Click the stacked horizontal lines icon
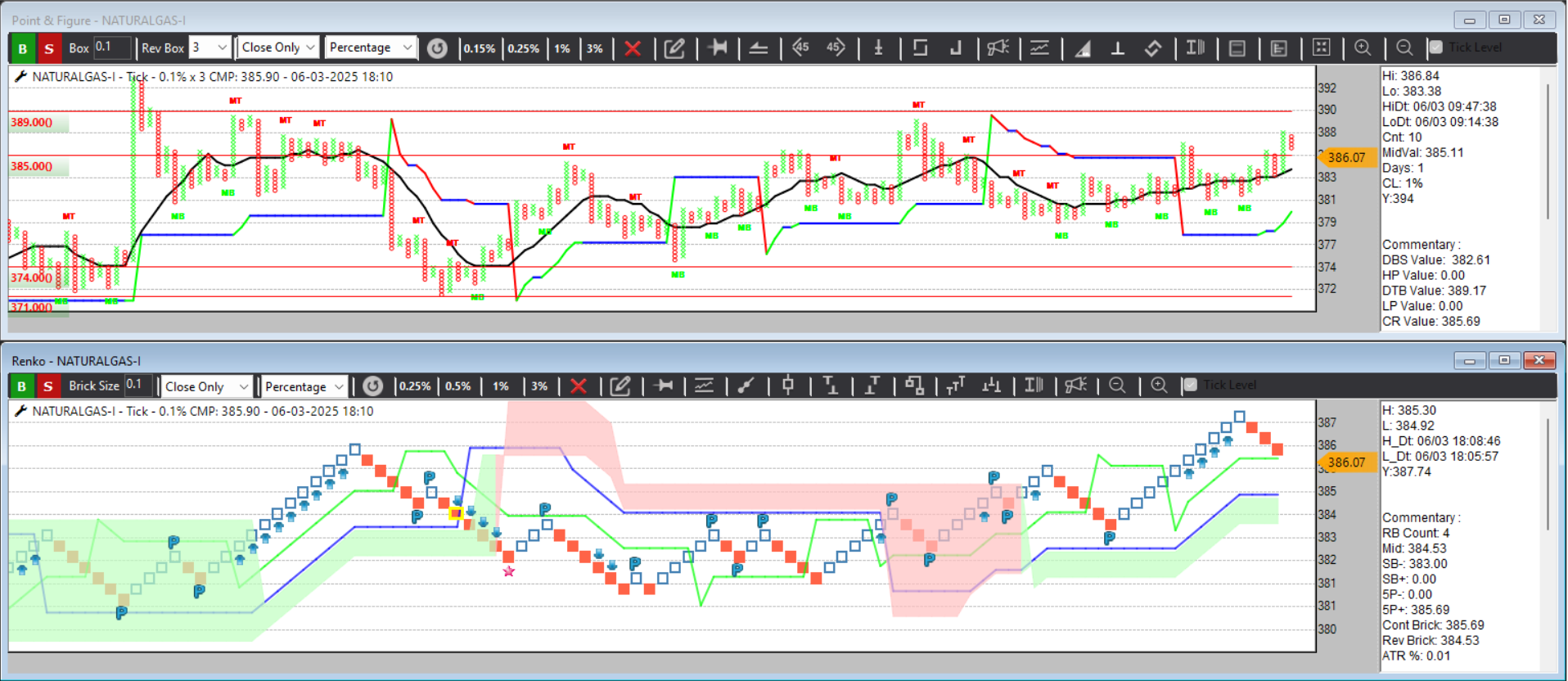1568x681 pixels. 758,48
